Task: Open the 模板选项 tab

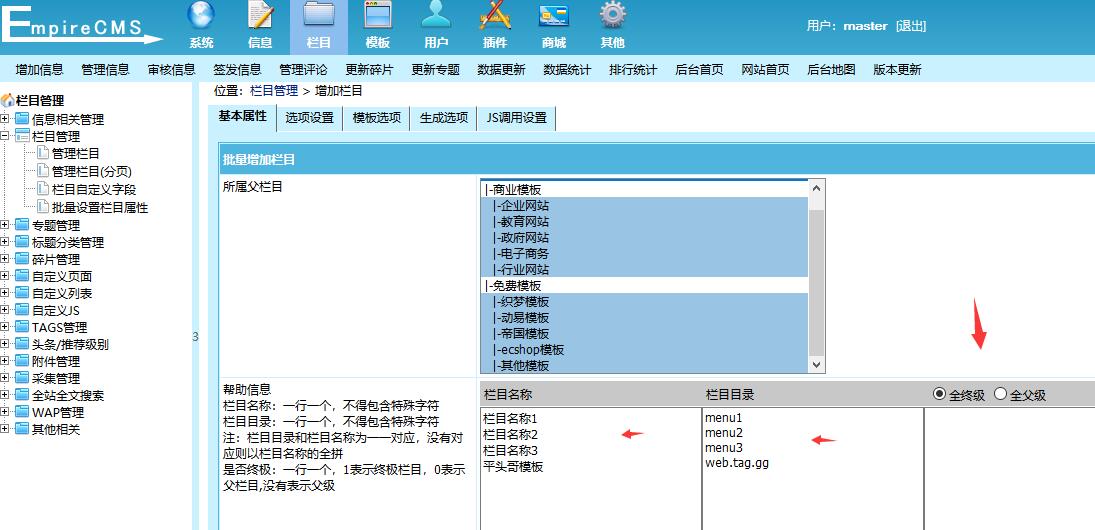Action: tap(376, 118)
